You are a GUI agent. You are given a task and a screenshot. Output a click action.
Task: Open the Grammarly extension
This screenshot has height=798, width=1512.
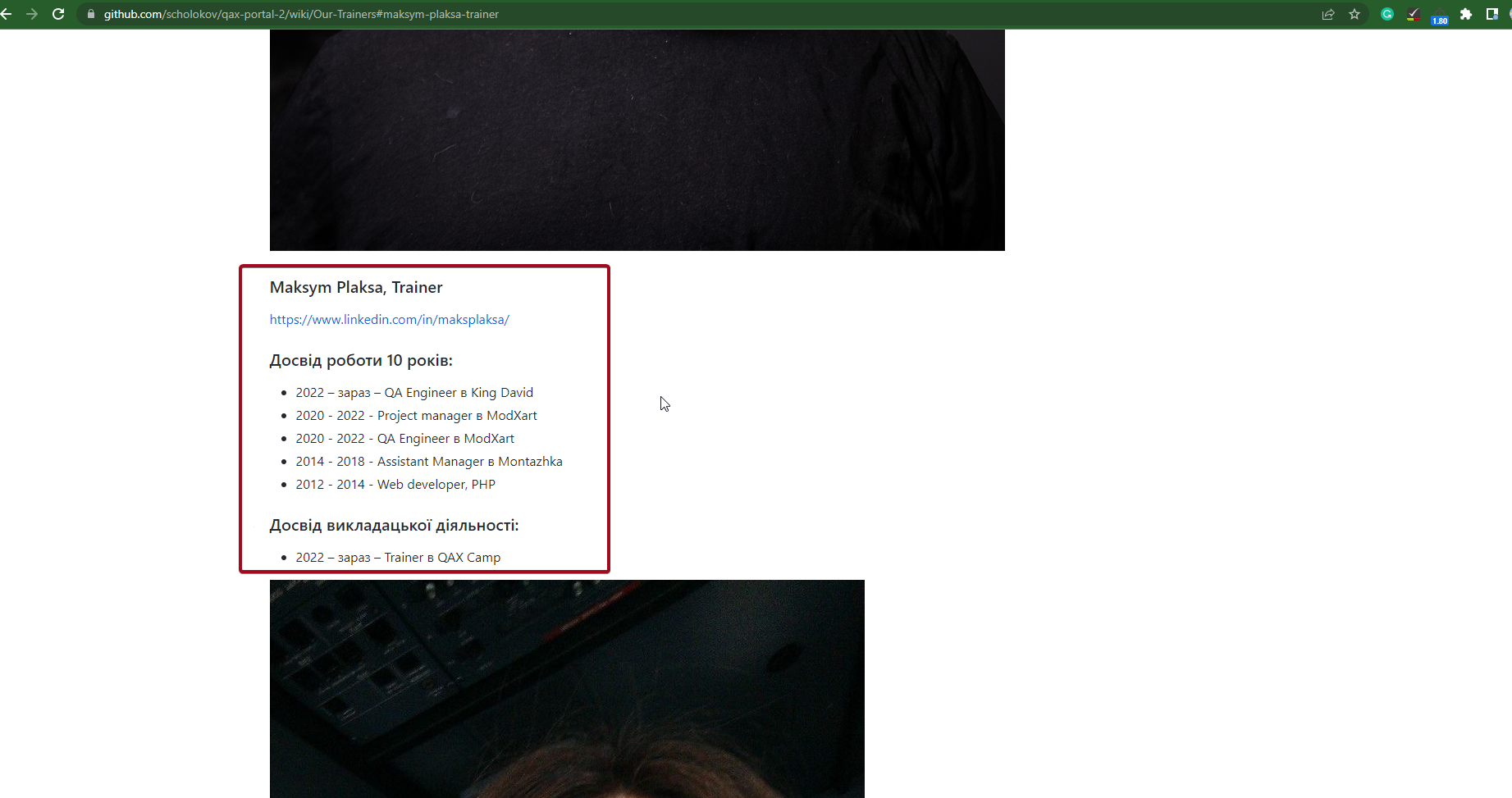tap(1386, 14)
